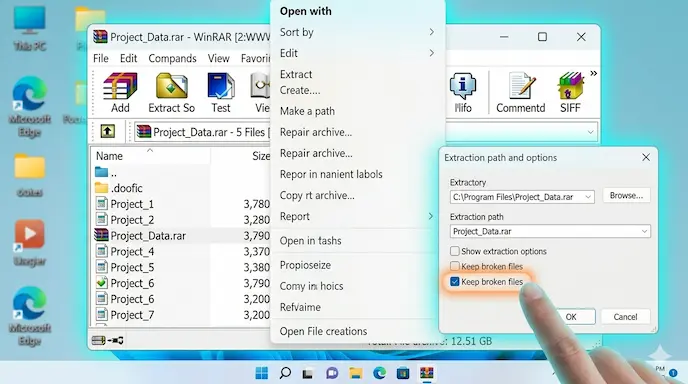688x384 pixels.
Task: Open Task View on the taskbar
Action: pyautogui.click(x=308, y=373)
